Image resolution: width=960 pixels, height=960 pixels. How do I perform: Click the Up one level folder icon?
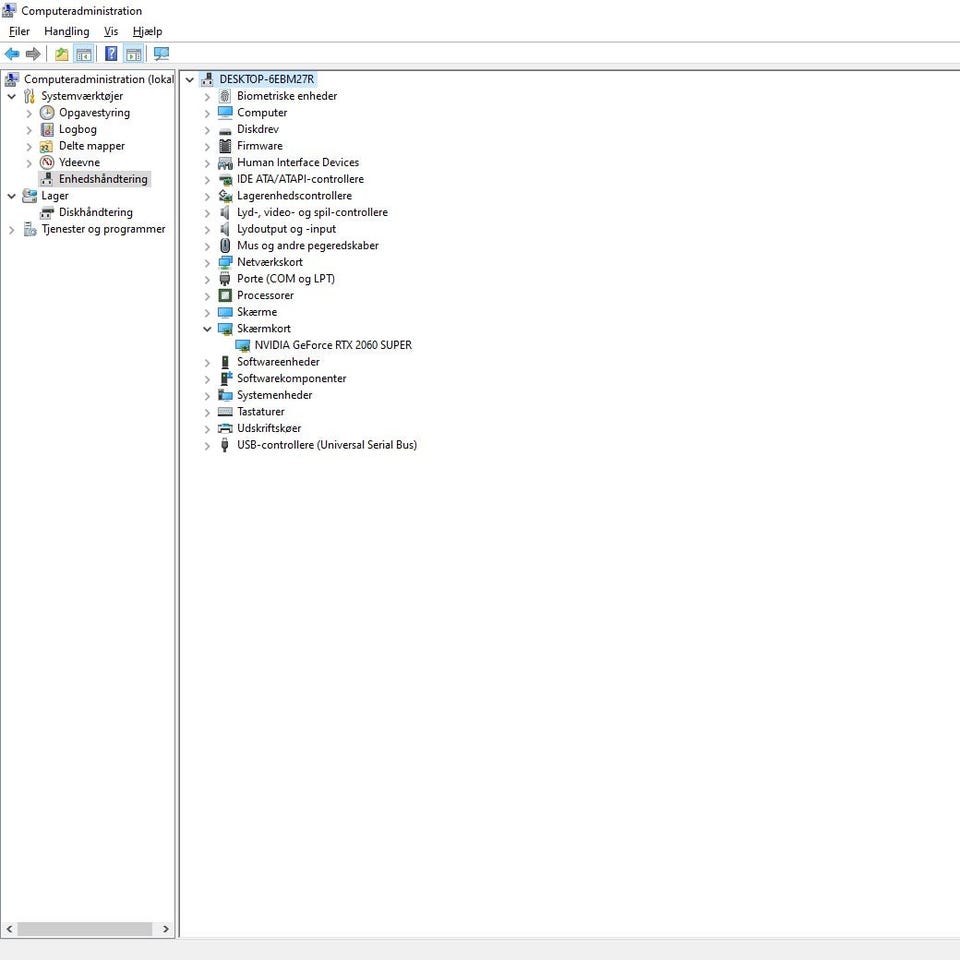61,54
